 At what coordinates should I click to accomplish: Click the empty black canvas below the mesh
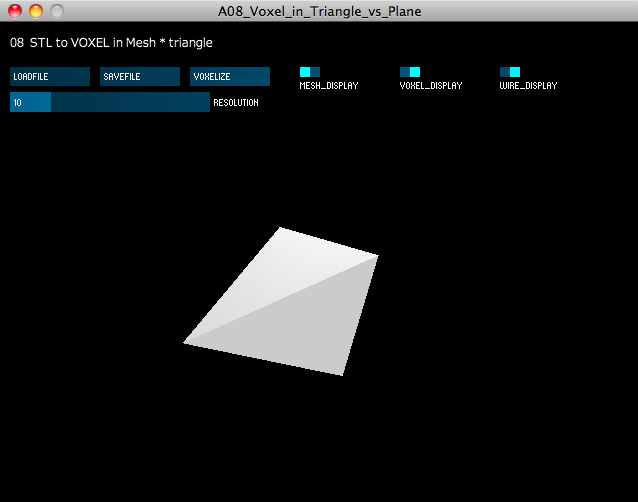[x=319, y=440]
